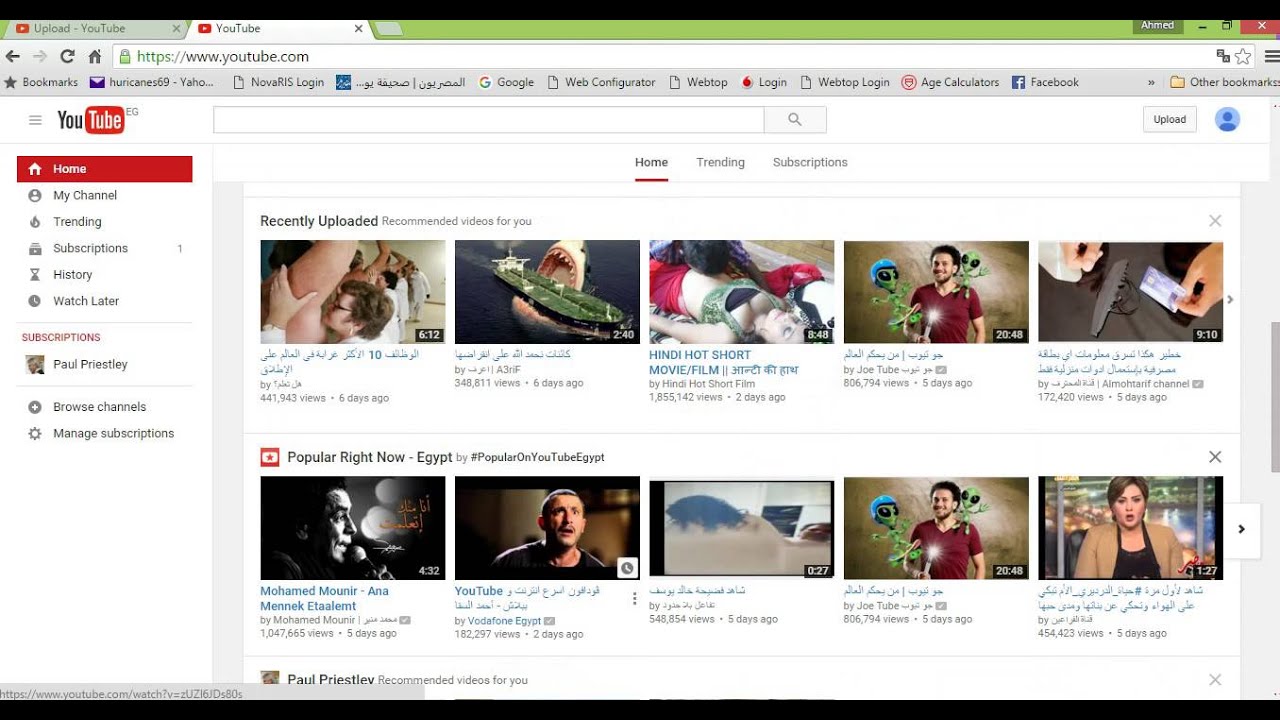Click the My Channel sidebar icon
The image size is (1280, 720).
tap(35, 196)
